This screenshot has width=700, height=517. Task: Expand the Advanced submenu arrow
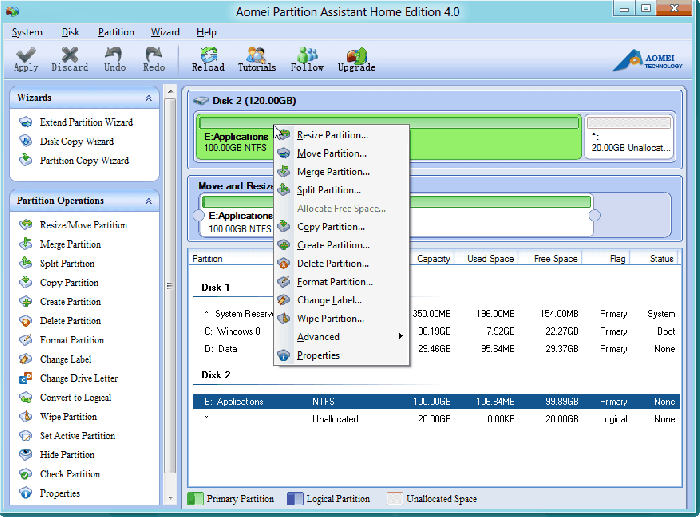[x=401, y=337]
